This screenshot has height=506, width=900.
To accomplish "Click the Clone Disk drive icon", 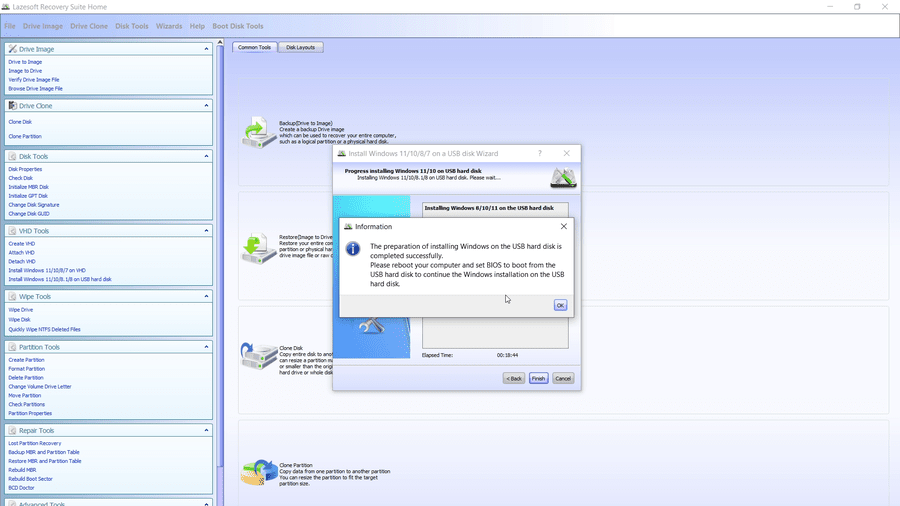I will point(259,356).
